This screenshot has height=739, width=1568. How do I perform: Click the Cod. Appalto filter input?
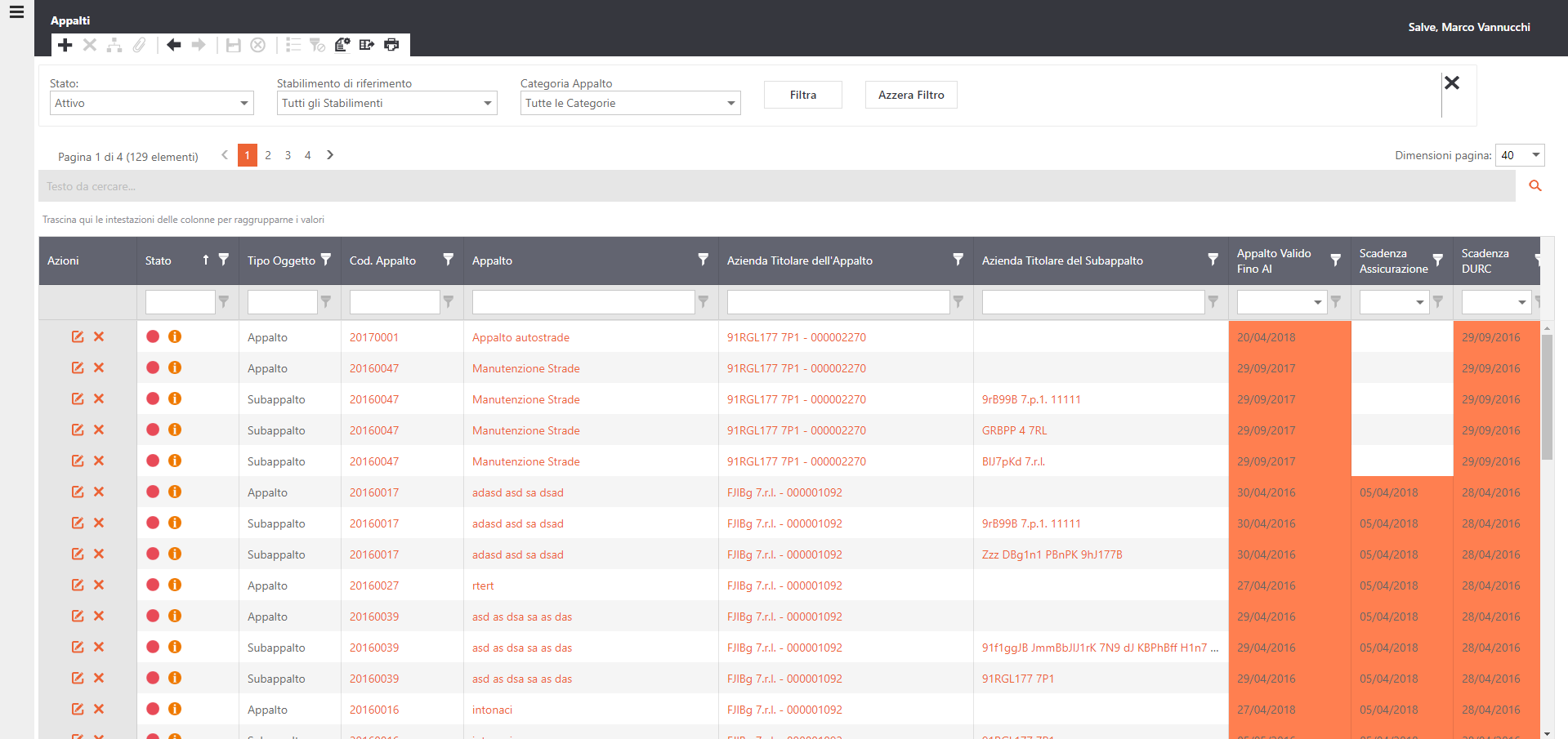coord(395,302)
